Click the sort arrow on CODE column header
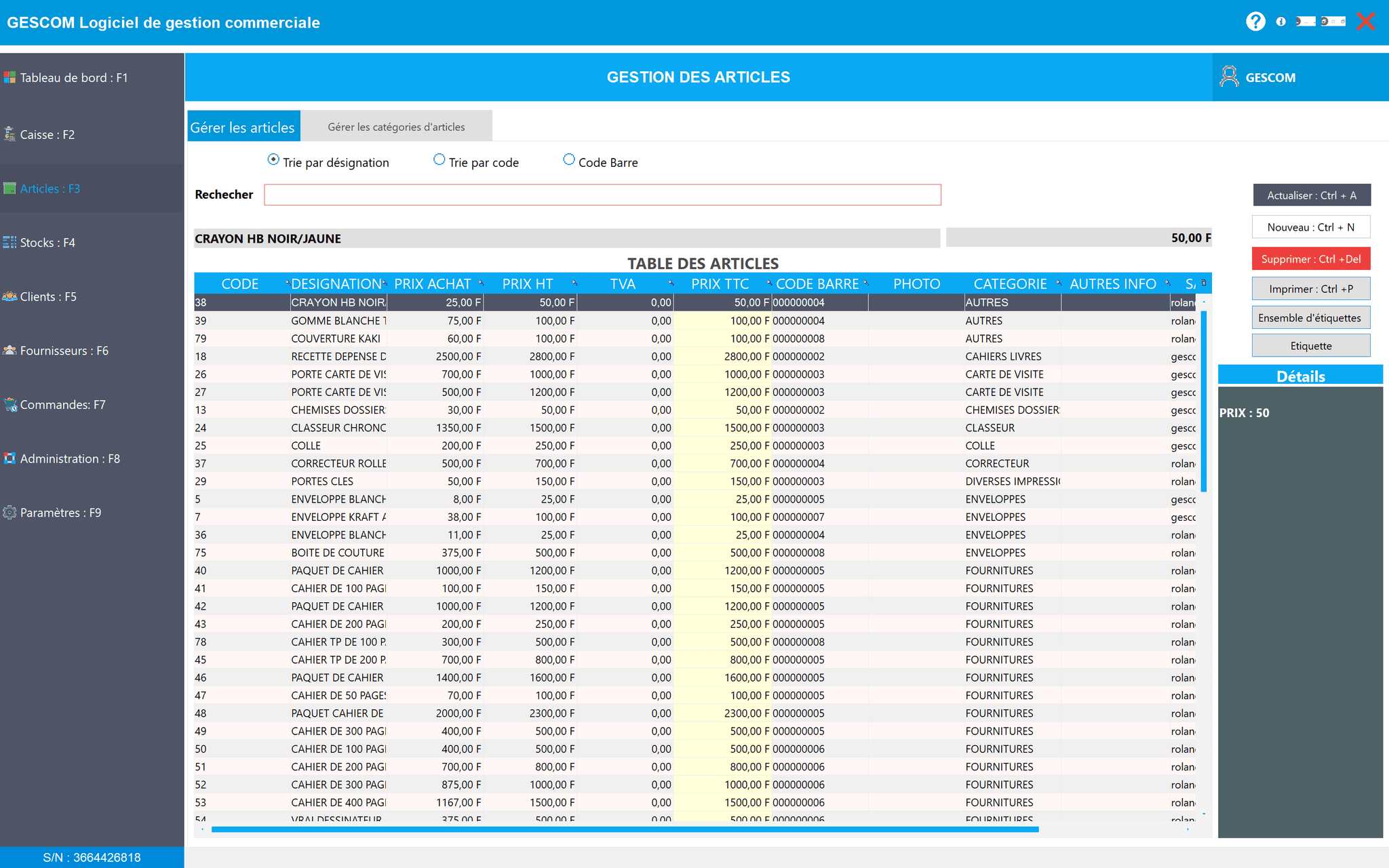Image resolution: width=1389 pixels, height=868 pixels. 287,282
